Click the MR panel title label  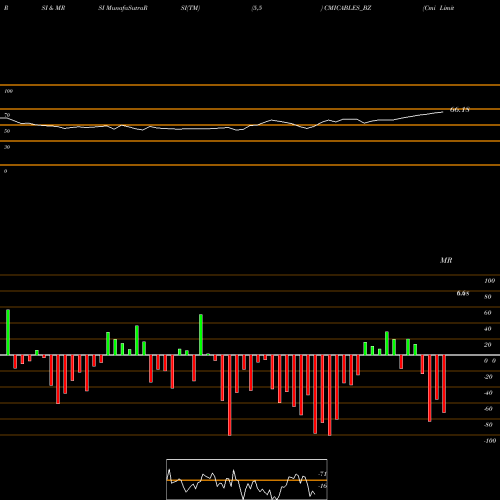pos(446,260)
